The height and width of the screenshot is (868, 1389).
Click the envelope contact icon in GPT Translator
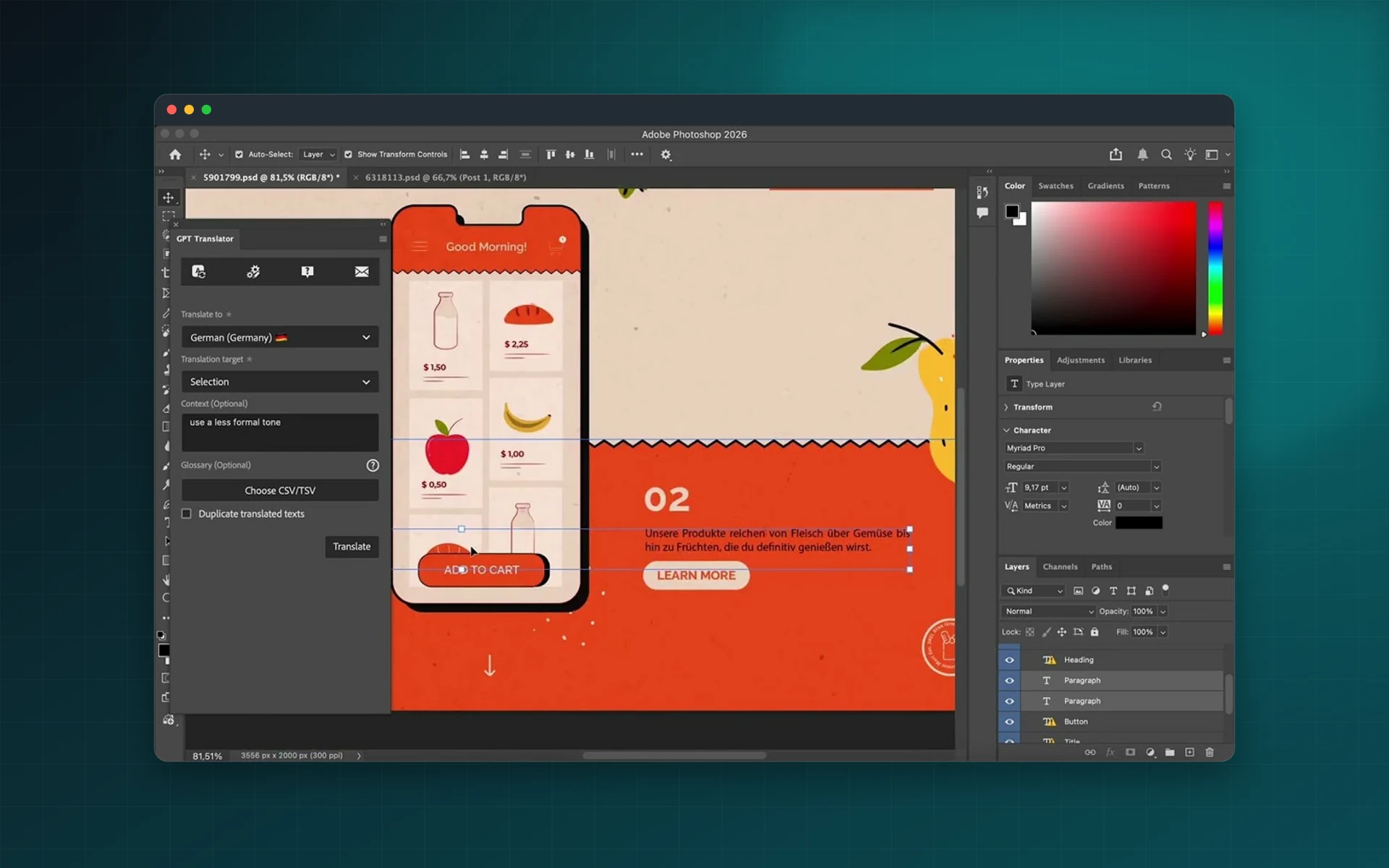coord(362,271)
